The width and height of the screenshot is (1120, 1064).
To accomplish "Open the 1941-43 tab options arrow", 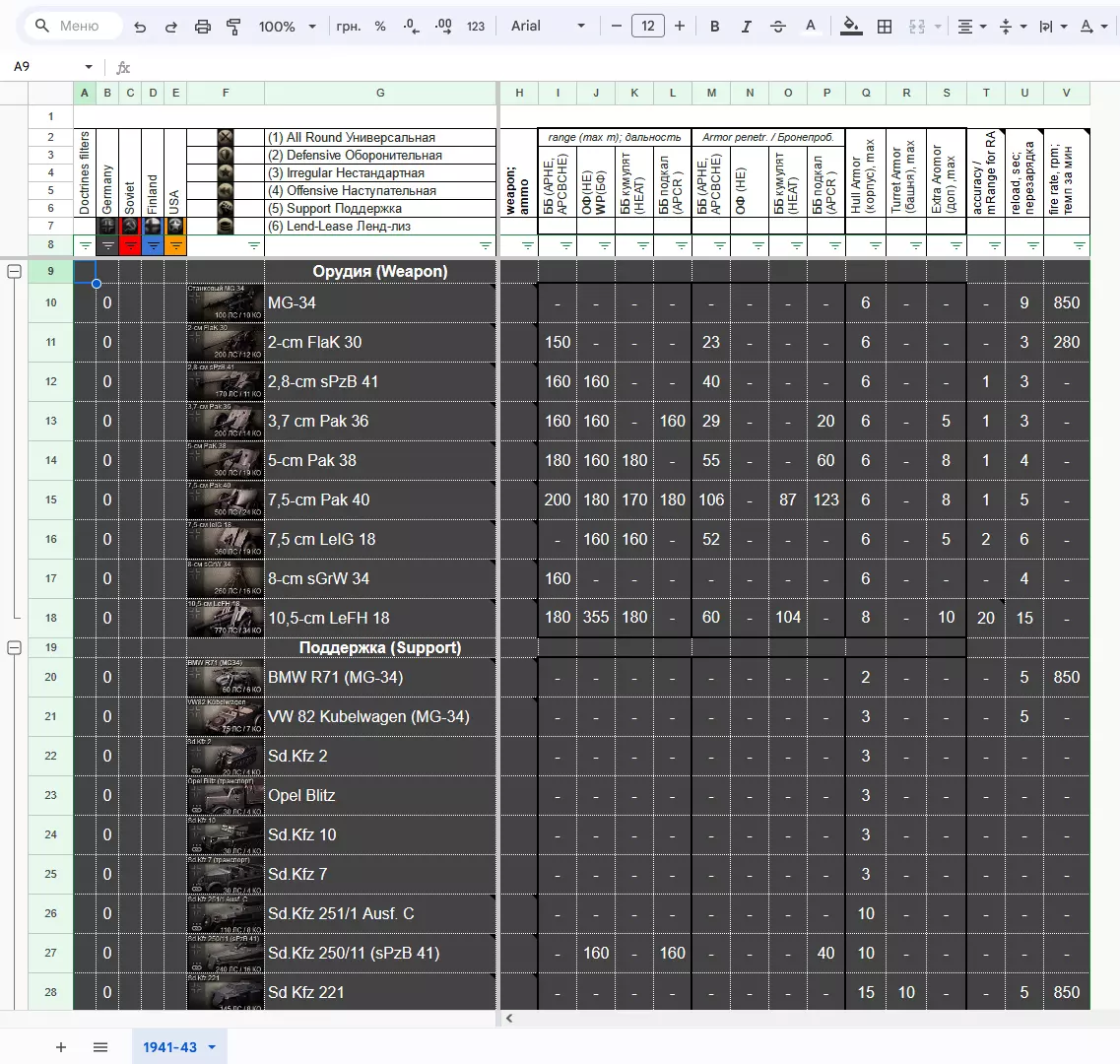I will coord(212,1047).
